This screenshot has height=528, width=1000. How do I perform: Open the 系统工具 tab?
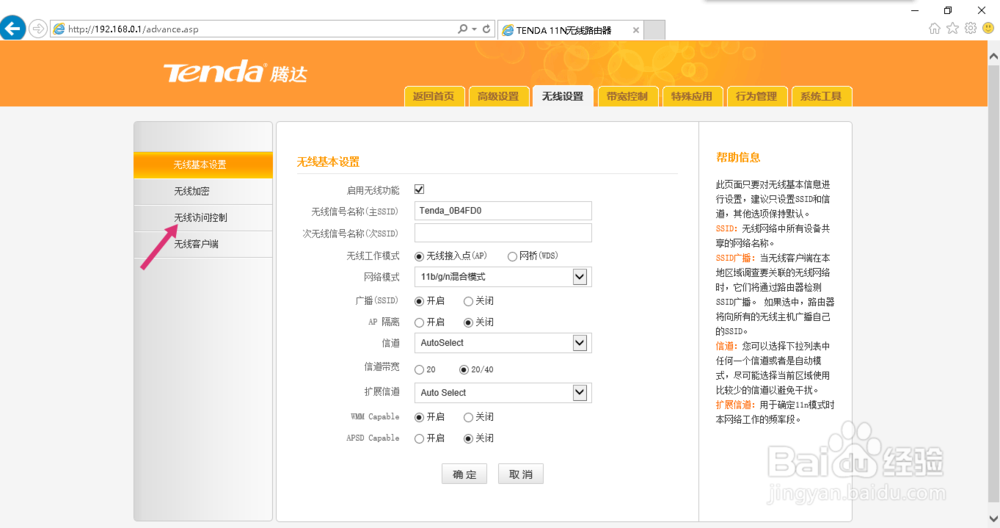(x=821, y=96)
